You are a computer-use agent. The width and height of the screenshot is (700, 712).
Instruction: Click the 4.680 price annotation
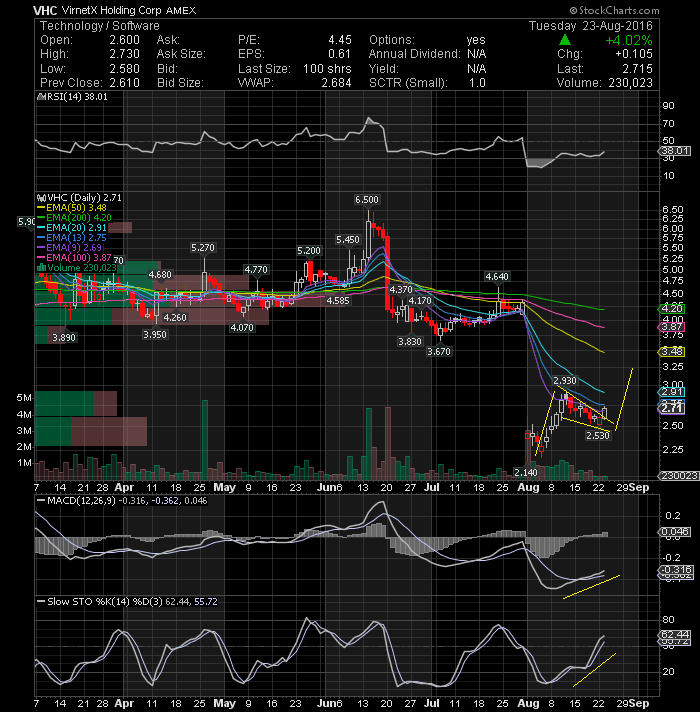[160, 275]
